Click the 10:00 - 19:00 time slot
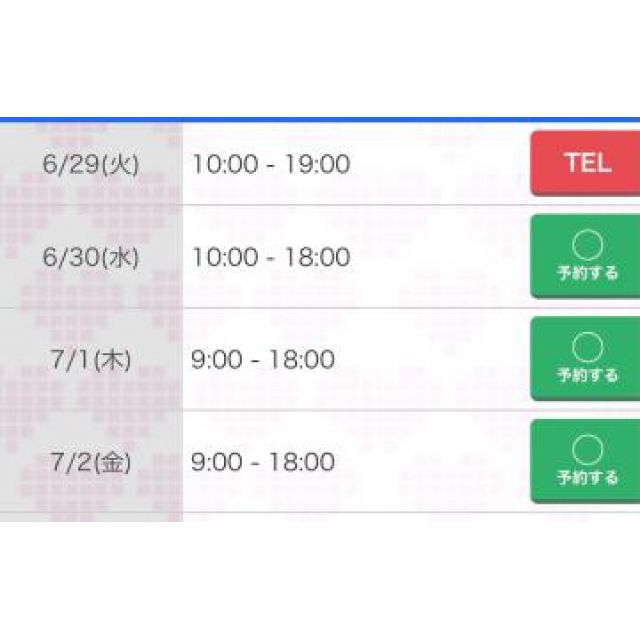The image size is (640, 640). [270, 163]
